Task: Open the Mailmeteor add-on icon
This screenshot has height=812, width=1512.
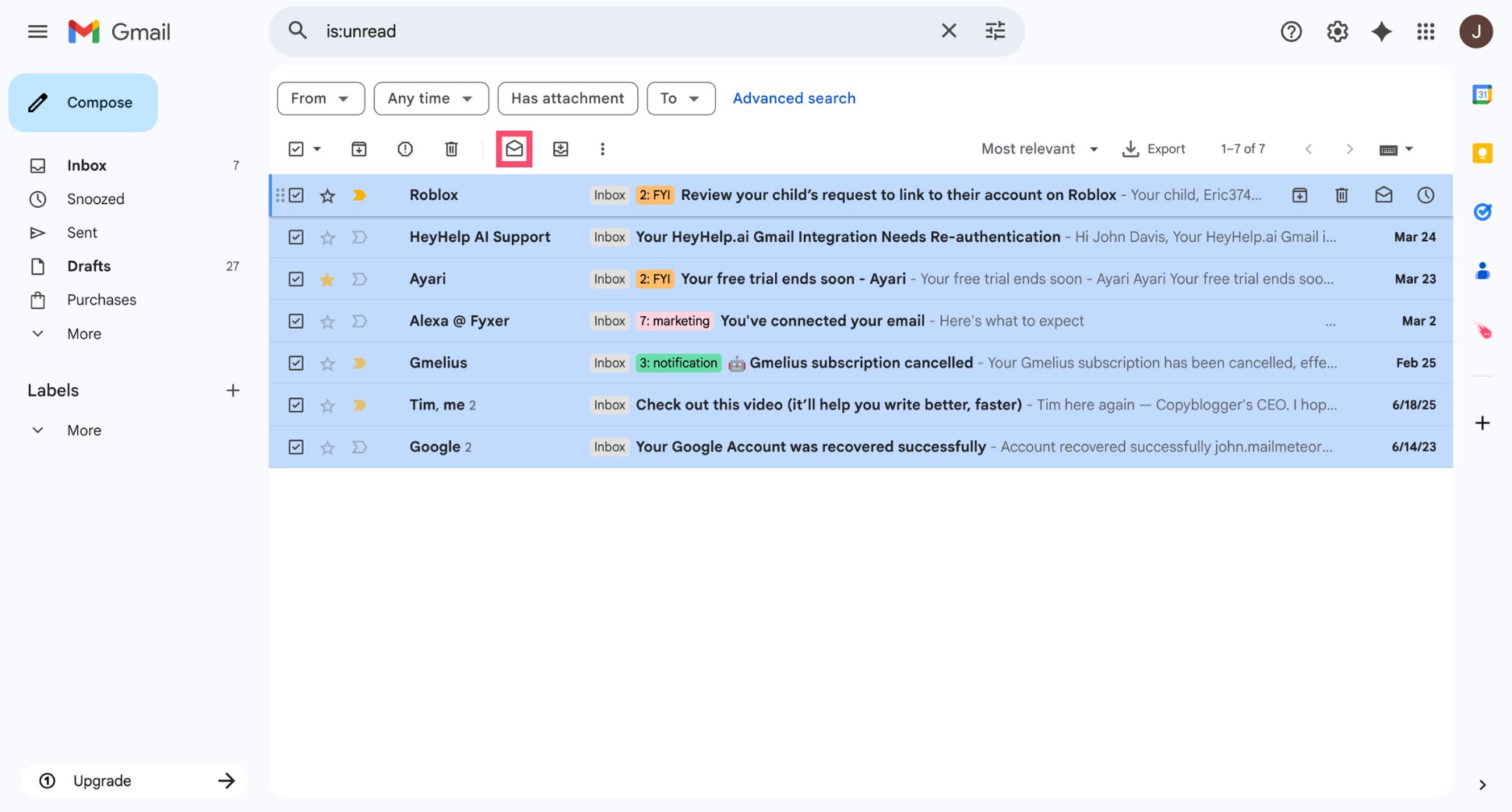Action: coord(1482,331)
